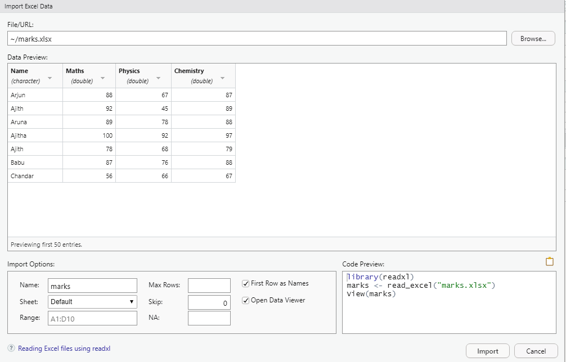Click the Range field showing A1:D10
The width and height of the screenshot is (566, 362).
[92, 318]
